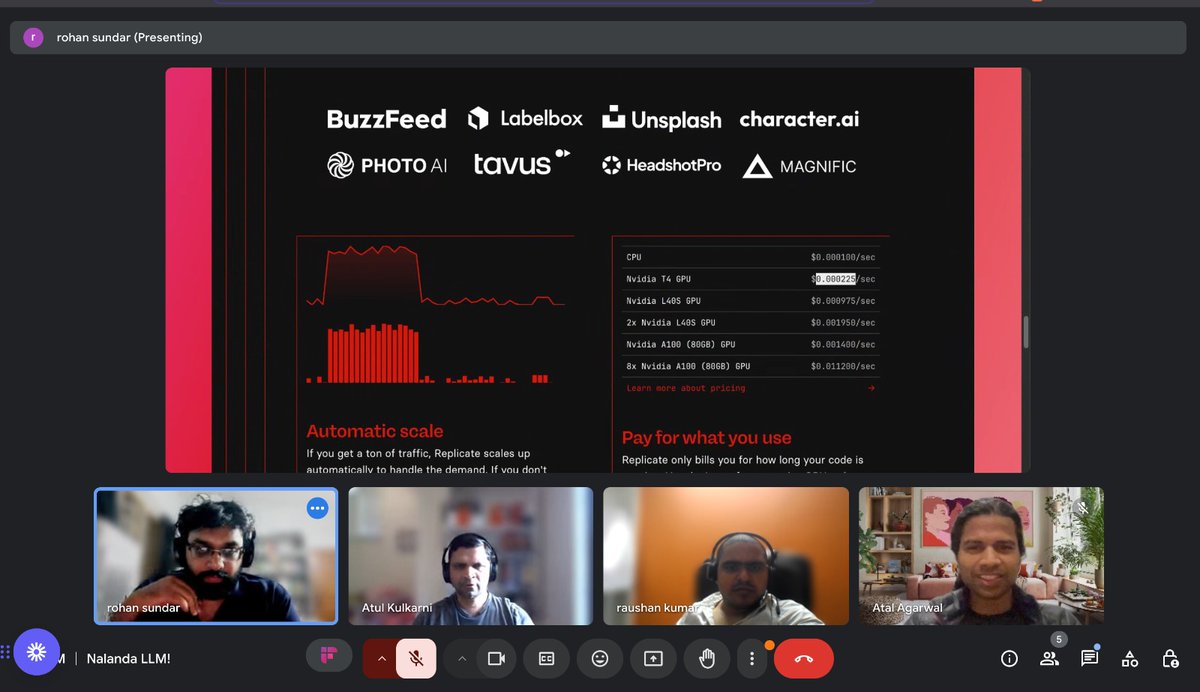The height and width of the screenshot is (692, 1200).
Task: Click rohan sundar's avatar in presenting bar
Action: 34,37
